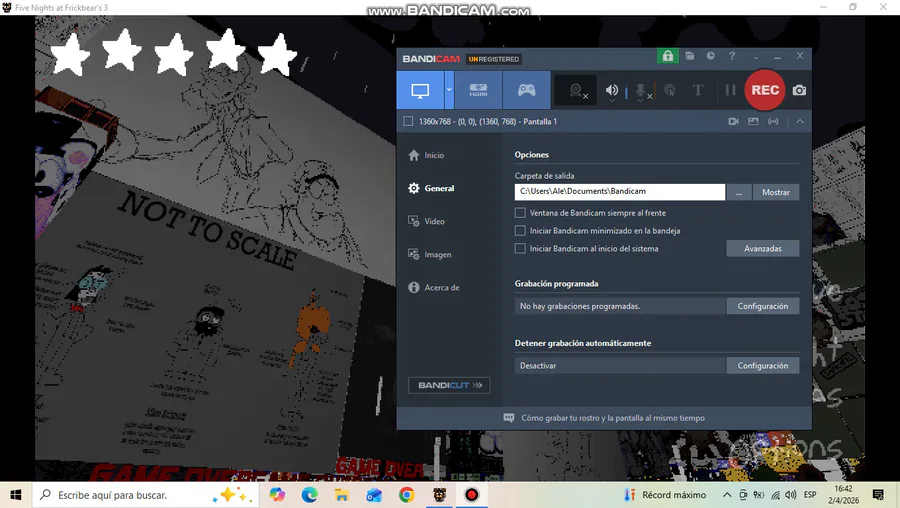Click the taskbar search box
Viewport: 900px width, 508px height.
[x=143, y=495]
